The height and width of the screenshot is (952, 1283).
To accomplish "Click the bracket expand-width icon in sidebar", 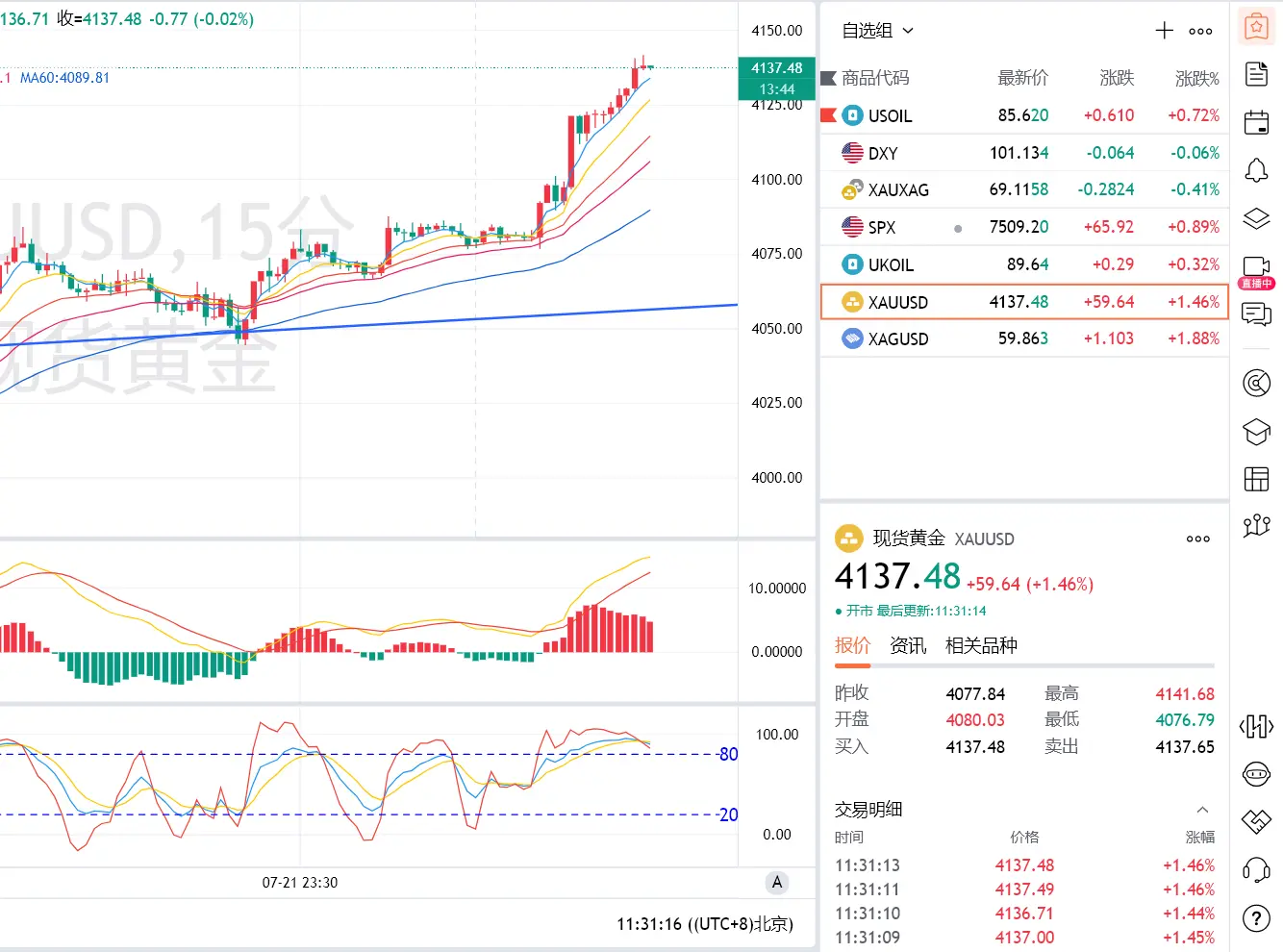I will (1256, 726).
